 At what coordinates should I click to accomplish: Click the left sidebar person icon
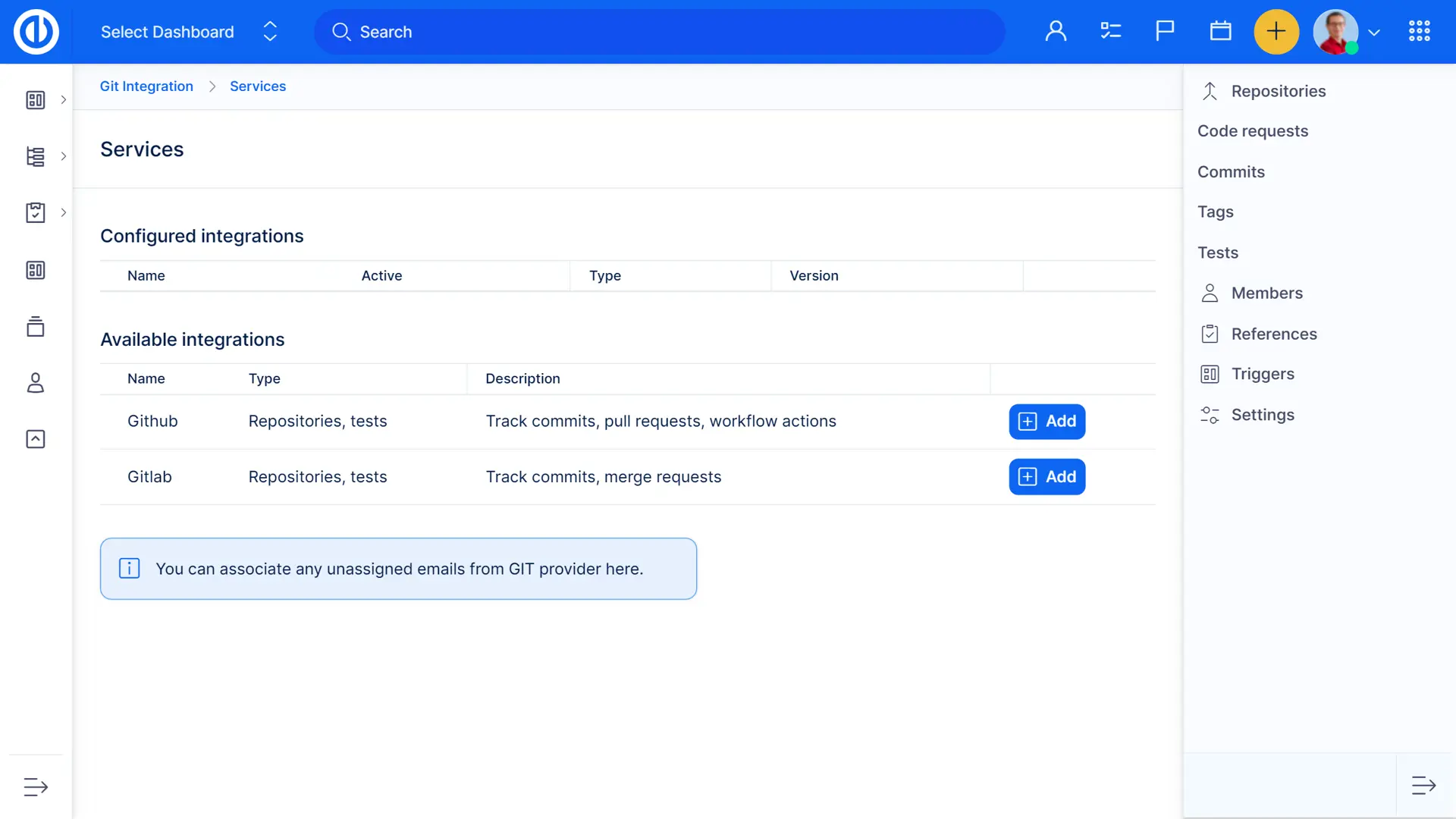click(36, 383)
